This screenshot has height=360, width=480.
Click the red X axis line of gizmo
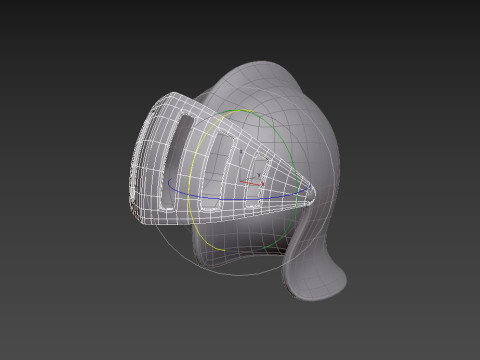pyautogui.click(x=252, y=183)
